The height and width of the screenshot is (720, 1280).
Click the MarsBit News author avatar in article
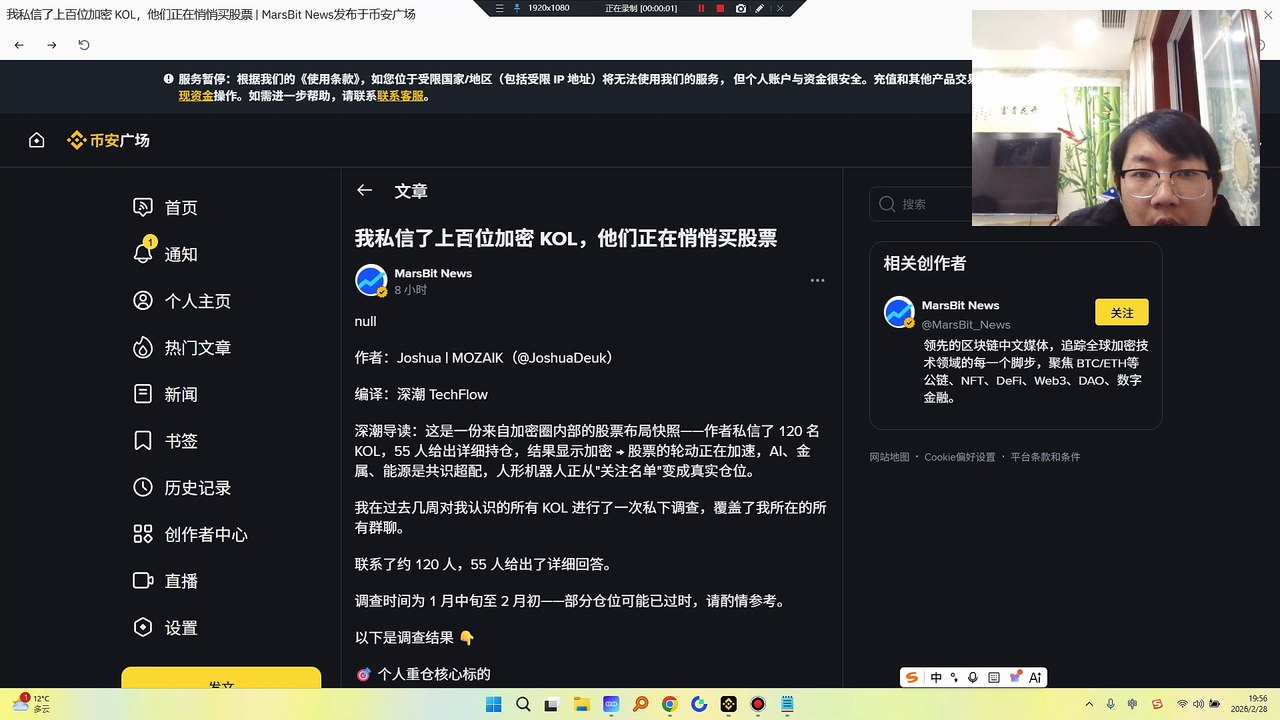(x=371, y=280)
